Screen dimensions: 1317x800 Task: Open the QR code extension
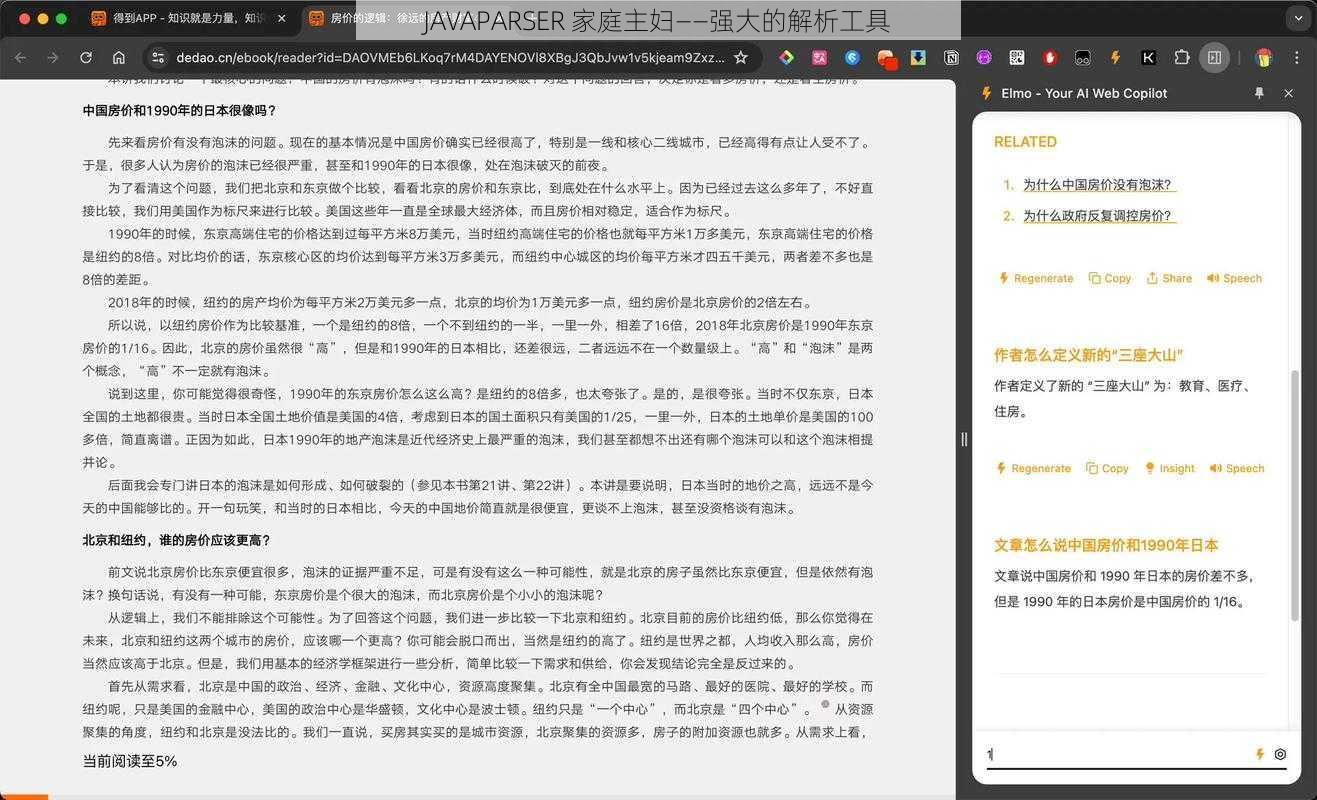1017,58
